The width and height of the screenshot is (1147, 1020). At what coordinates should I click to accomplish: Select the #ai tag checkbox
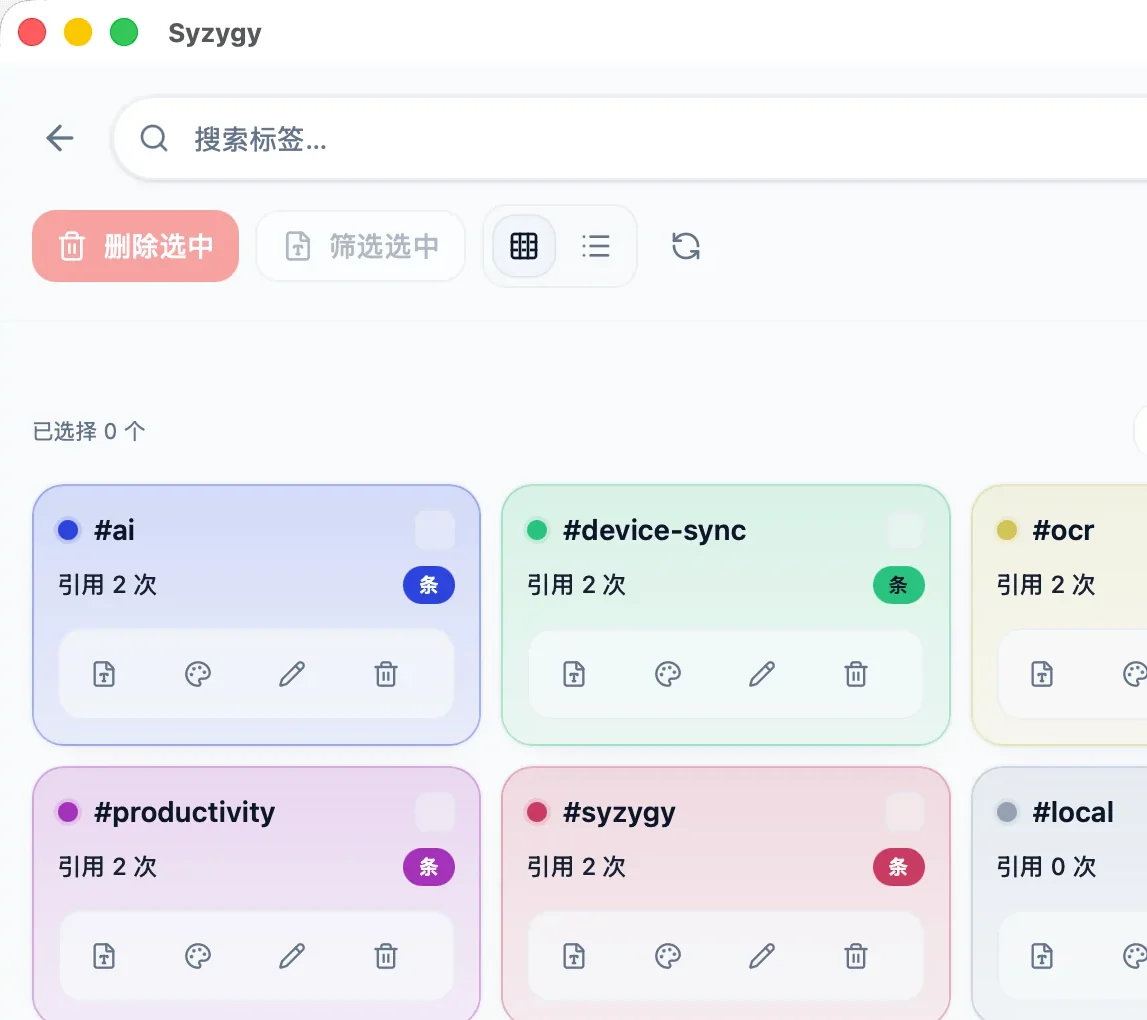(435, 530)
